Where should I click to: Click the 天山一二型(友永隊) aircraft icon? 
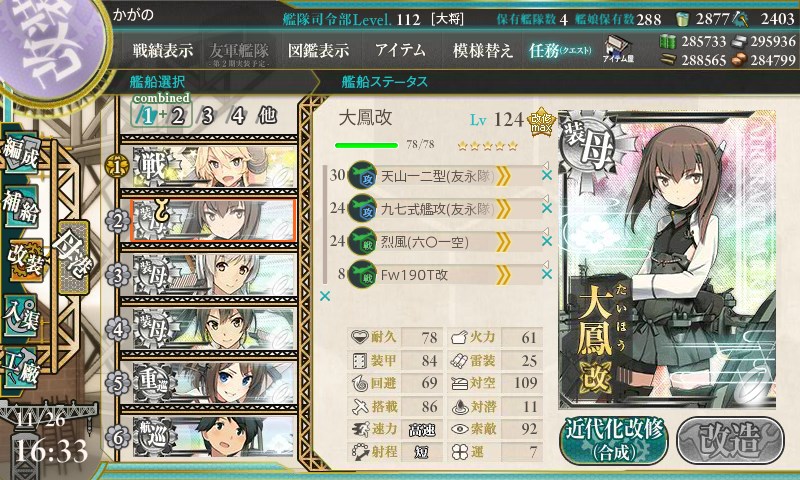pos(362,176)
